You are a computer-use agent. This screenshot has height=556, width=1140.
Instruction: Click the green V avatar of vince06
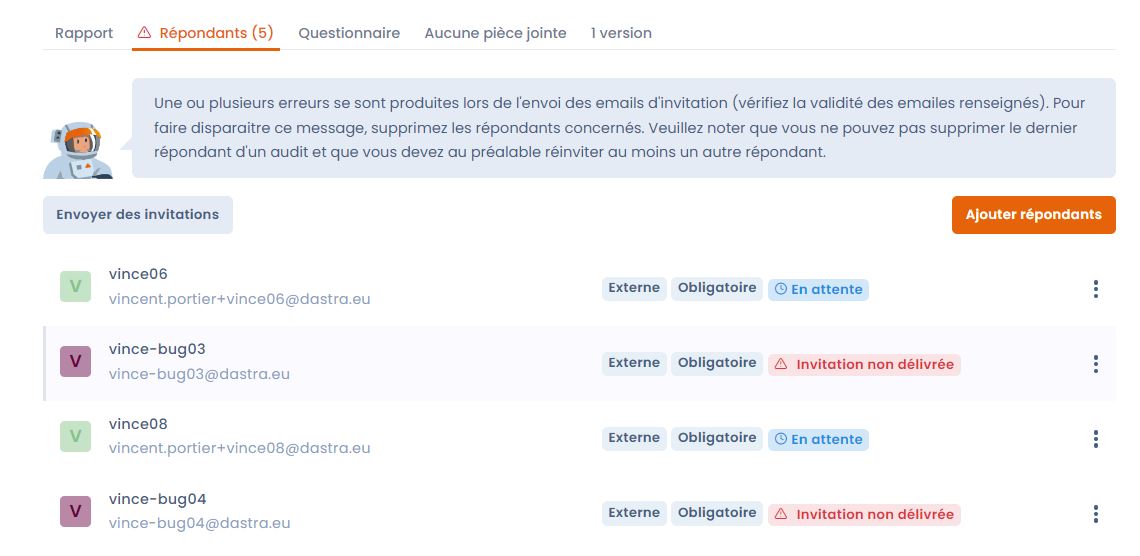point(76,286)
